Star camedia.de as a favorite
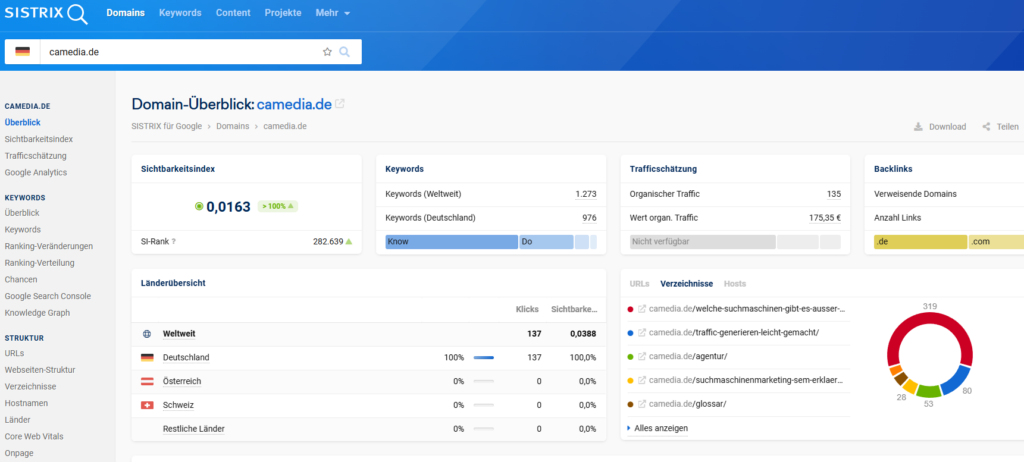This screenshot has width=1024, height=462. coord(327,52)
